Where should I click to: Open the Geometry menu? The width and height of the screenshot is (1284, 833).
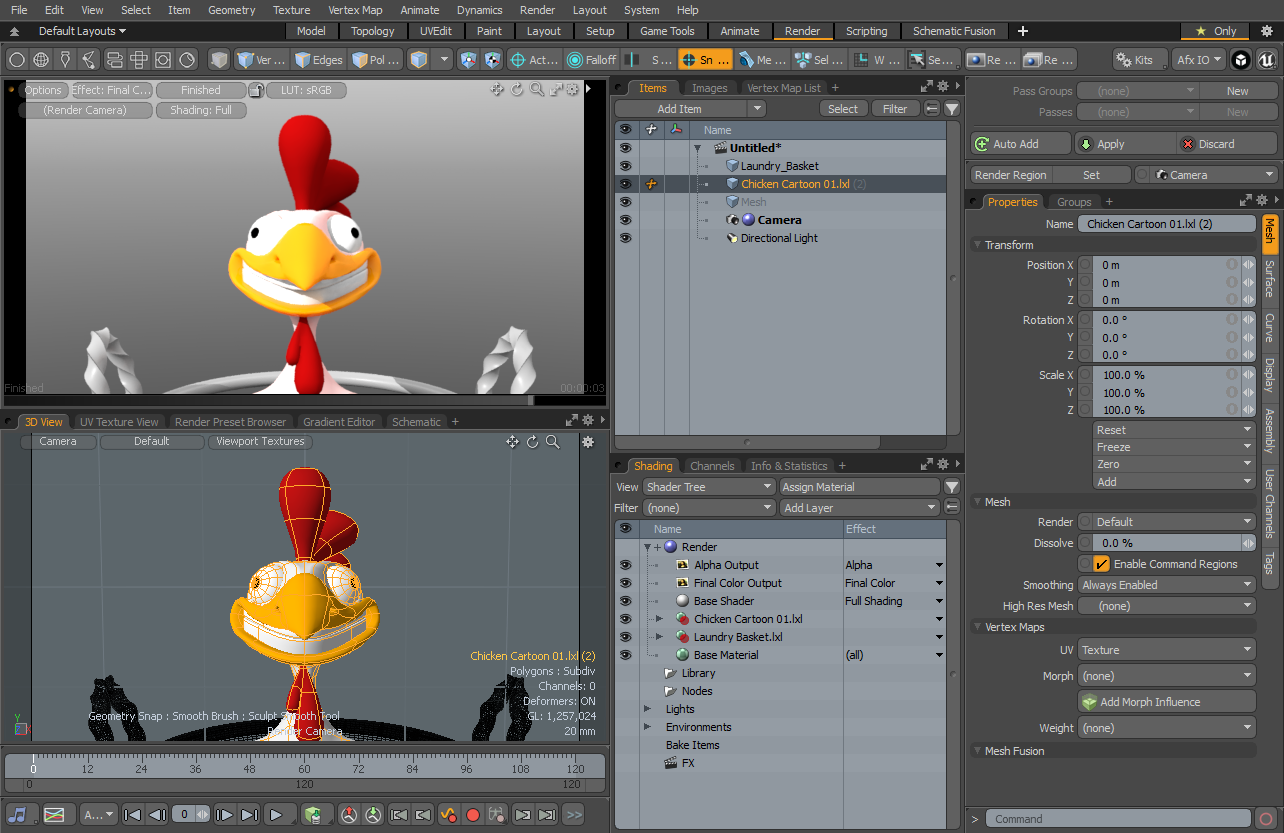coord(231,10)
